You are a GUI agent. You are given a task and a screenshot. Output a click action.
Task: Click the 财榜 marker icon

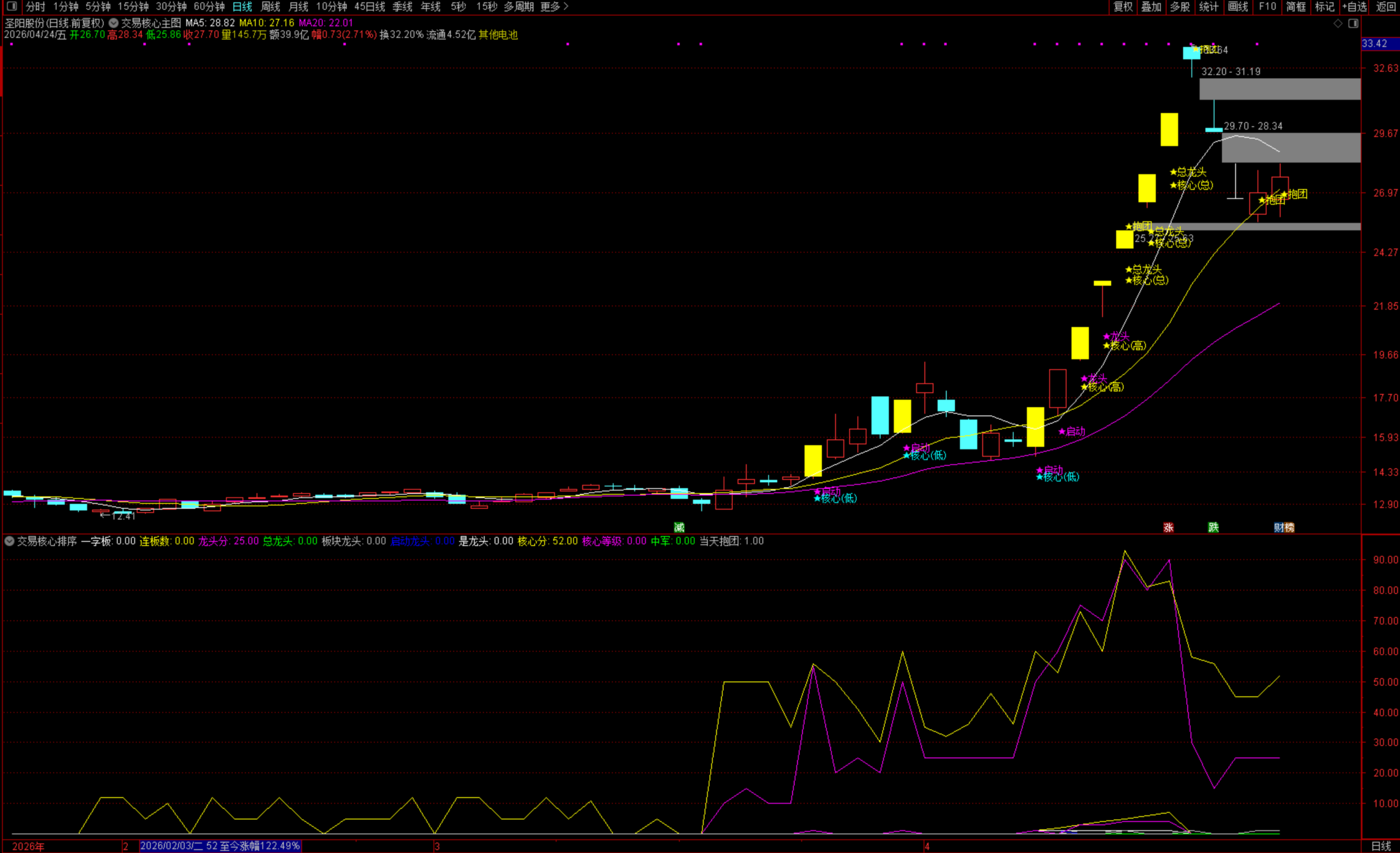tap(1284, 528)
